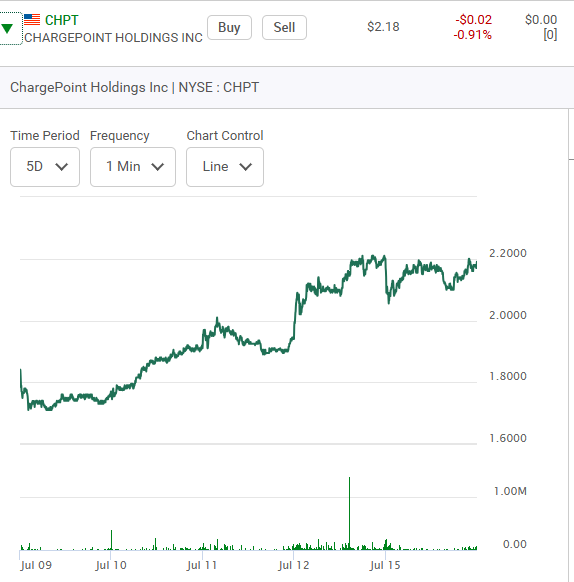
Task: Click the -0.91% percent change value
Action: tap(473, 35)
